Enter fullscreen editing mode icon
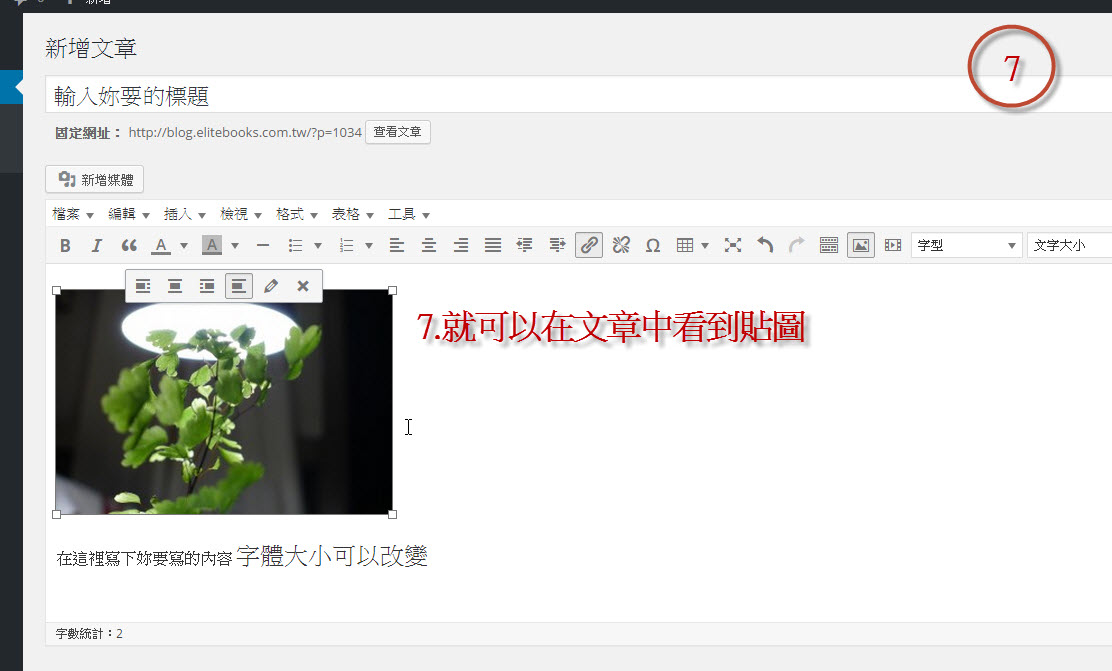Viewport: 1112px width, 671px height. coord(733,245)
